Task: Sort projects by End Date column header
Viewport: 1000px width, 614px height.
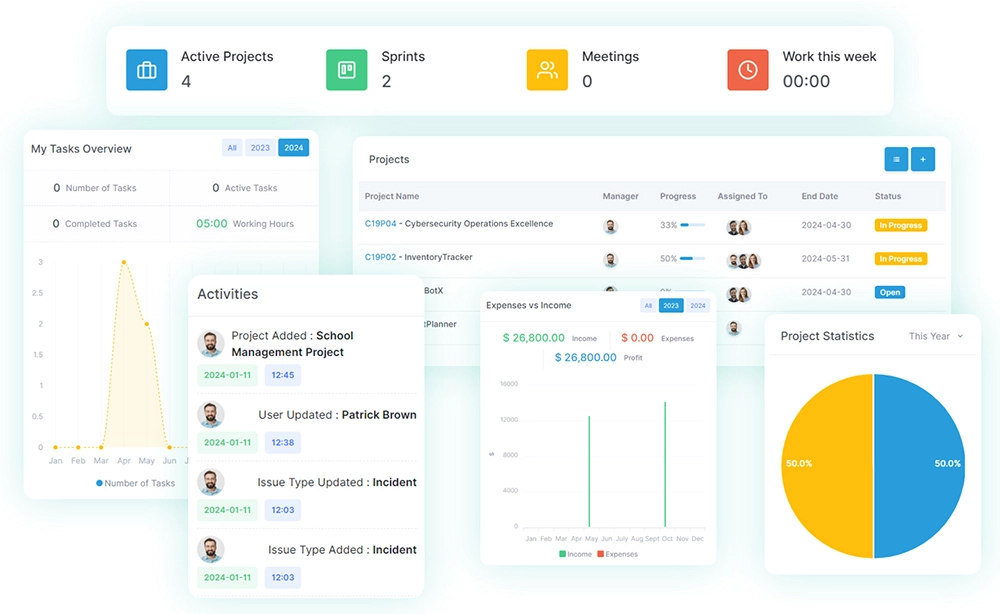Action: [819, 197]
